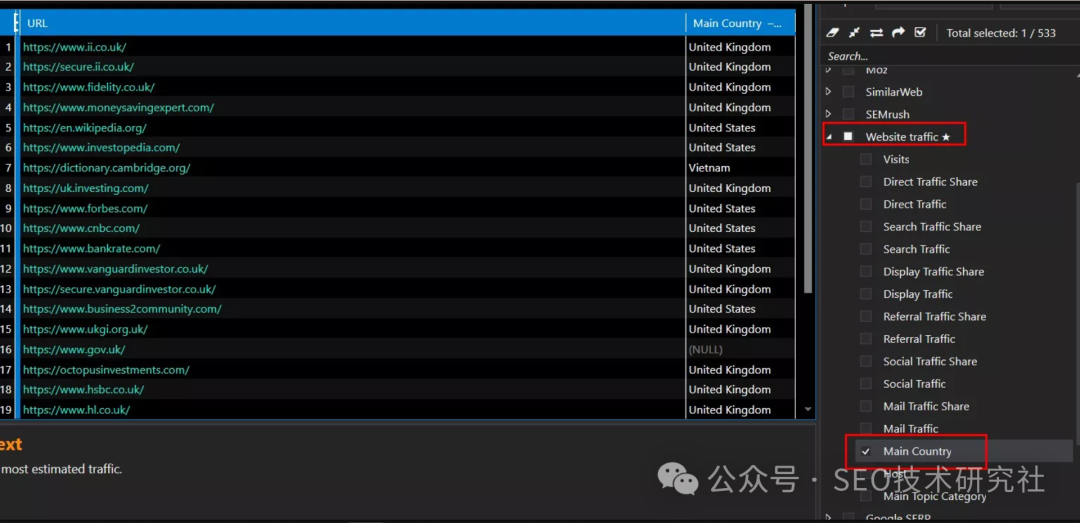Click the swap arrows invert icon
Image resolution: width=1080 pixels, height=523 pixels.
(876, 32)
